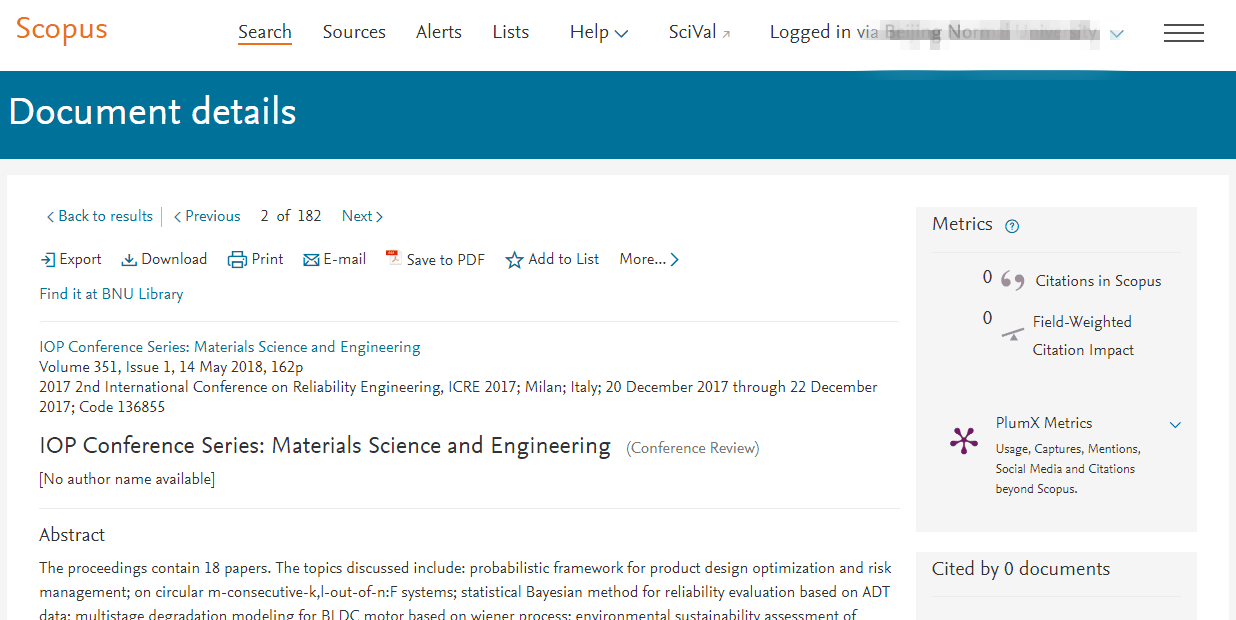Viewport: 1236px width, 620px height.
Task: Click the Previous left chevron icon
Action: (177, 217)
